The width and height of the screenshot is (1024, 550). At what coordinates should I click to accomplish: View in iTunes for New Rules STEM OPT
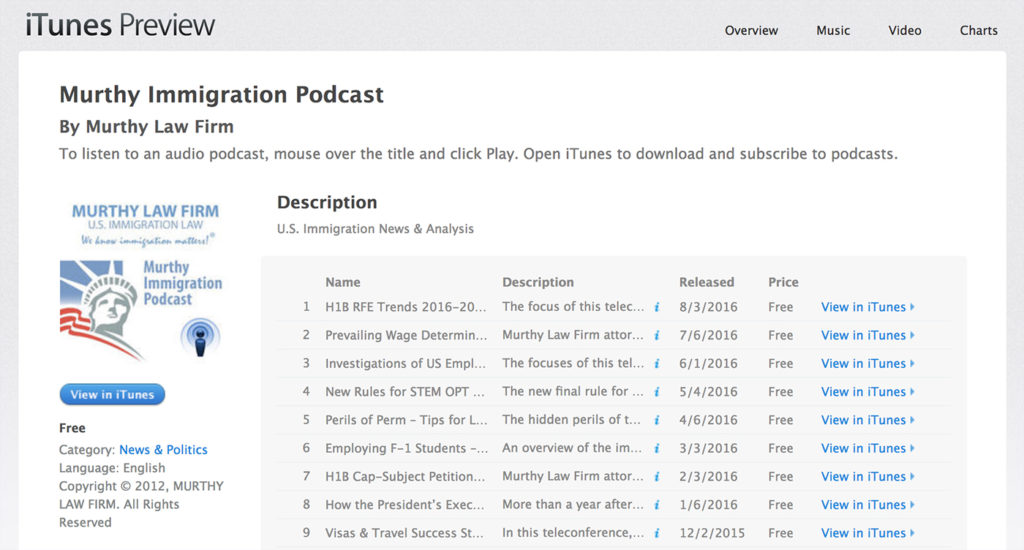coord(867,392)
